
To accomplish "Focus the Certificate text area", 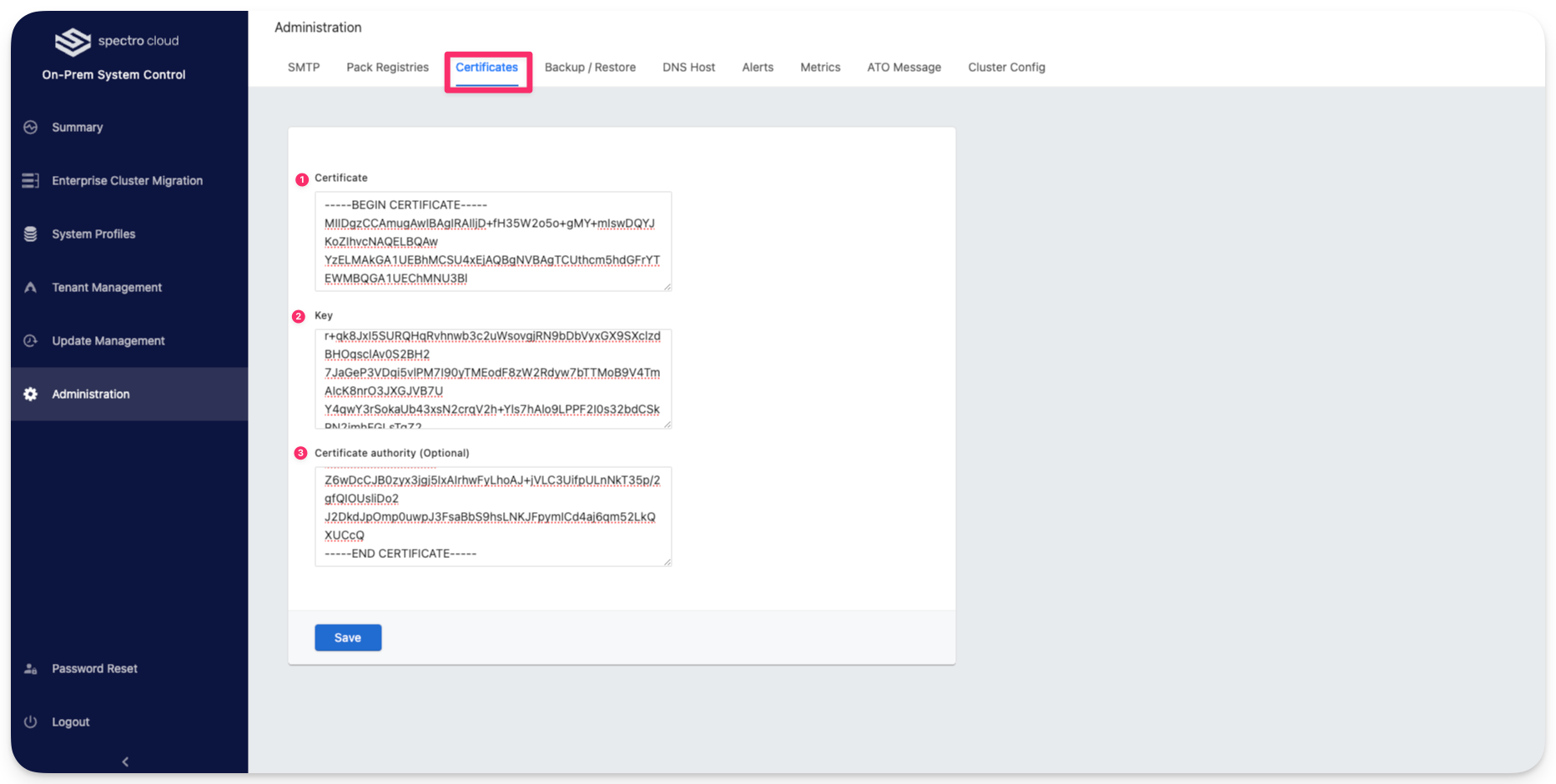I will click(493, 242).
